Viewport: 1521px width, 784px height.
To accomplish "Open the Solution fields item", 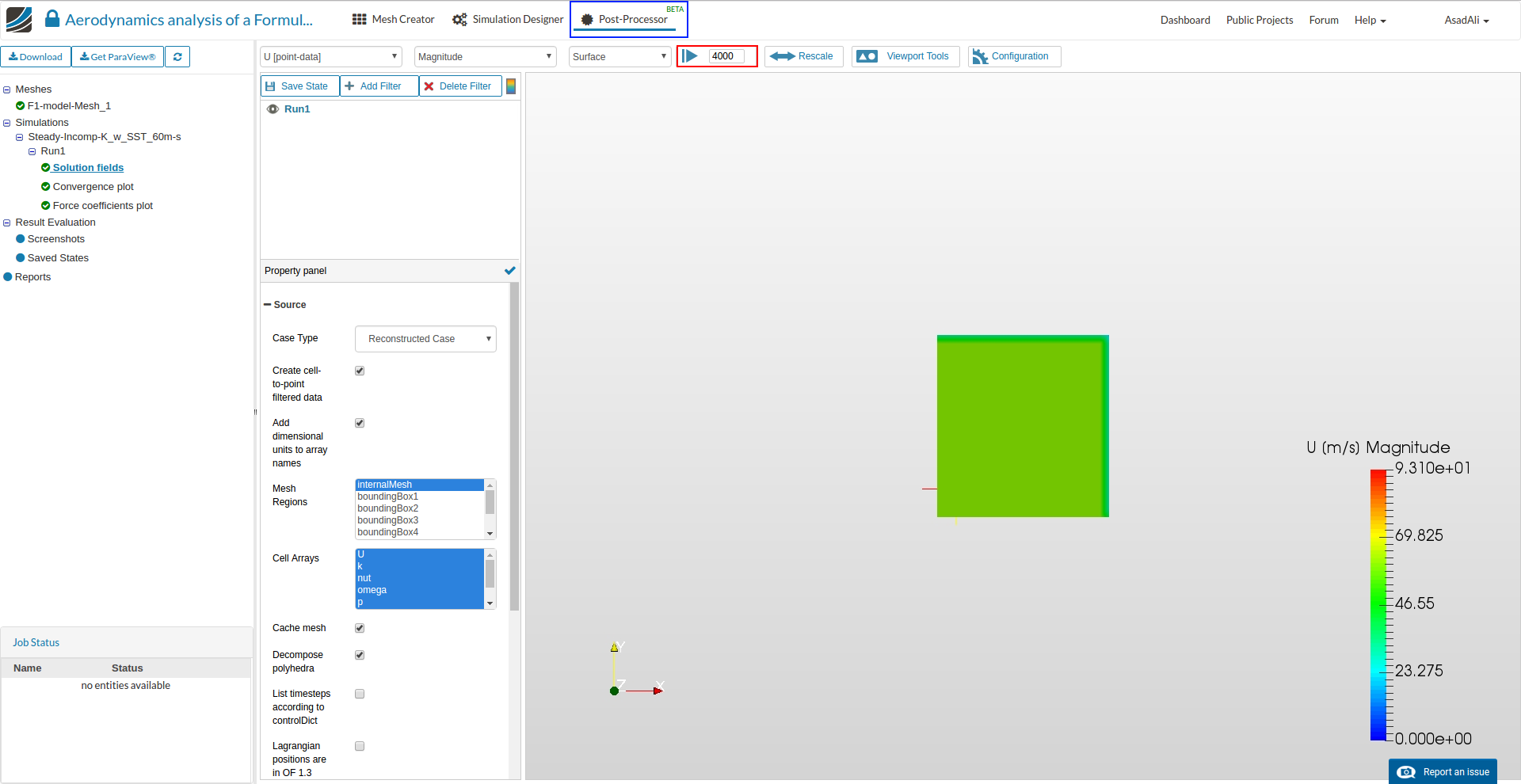I will coord(88,168).
